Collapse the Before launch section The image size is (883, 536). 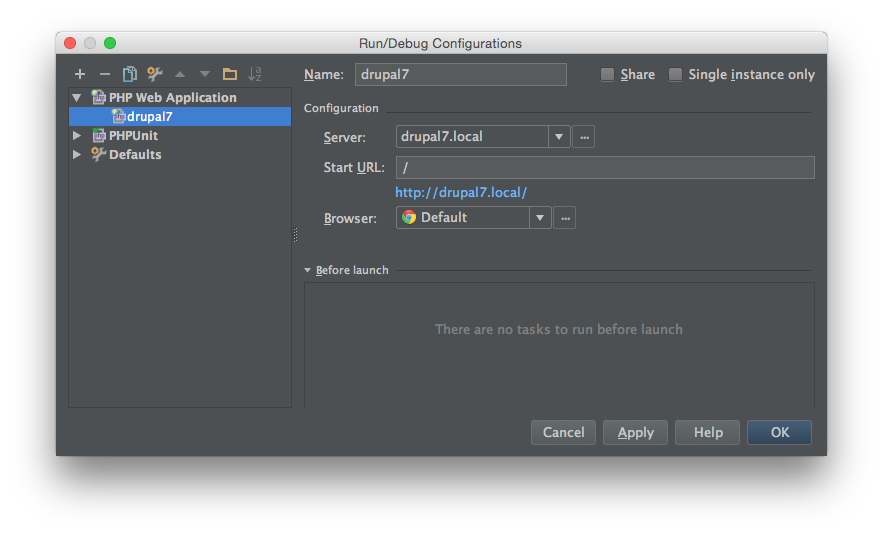[x=307, y=270]
